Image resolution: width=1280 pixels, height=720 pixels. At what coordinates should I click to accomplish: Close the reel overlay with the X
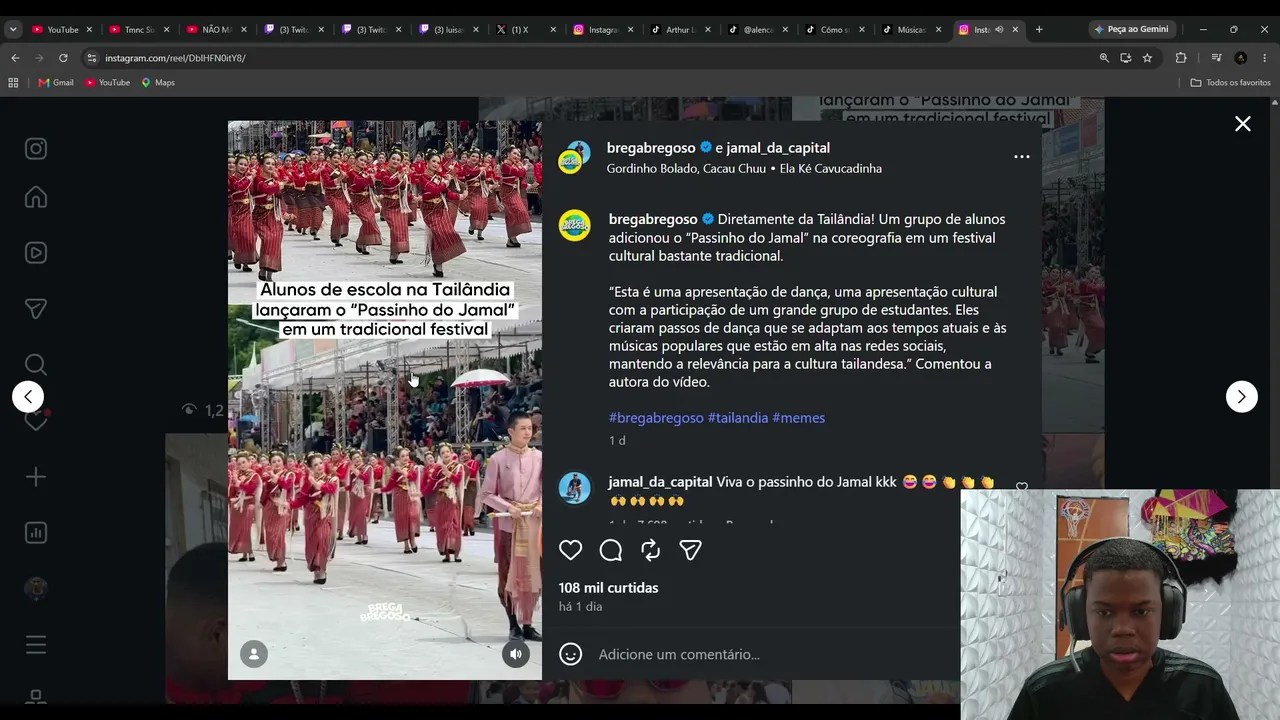point(1243,124)
